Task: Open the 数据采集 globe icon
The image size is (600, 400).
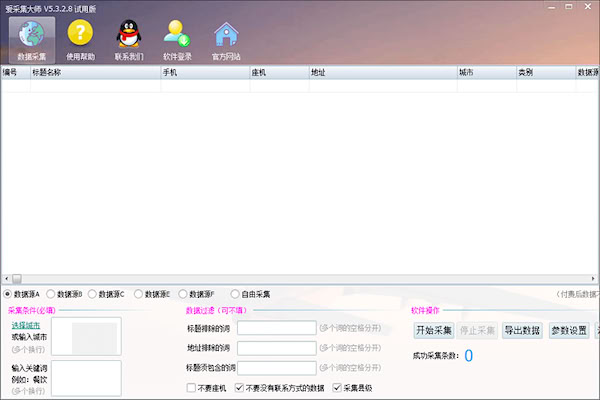Action: click(32, 40)
